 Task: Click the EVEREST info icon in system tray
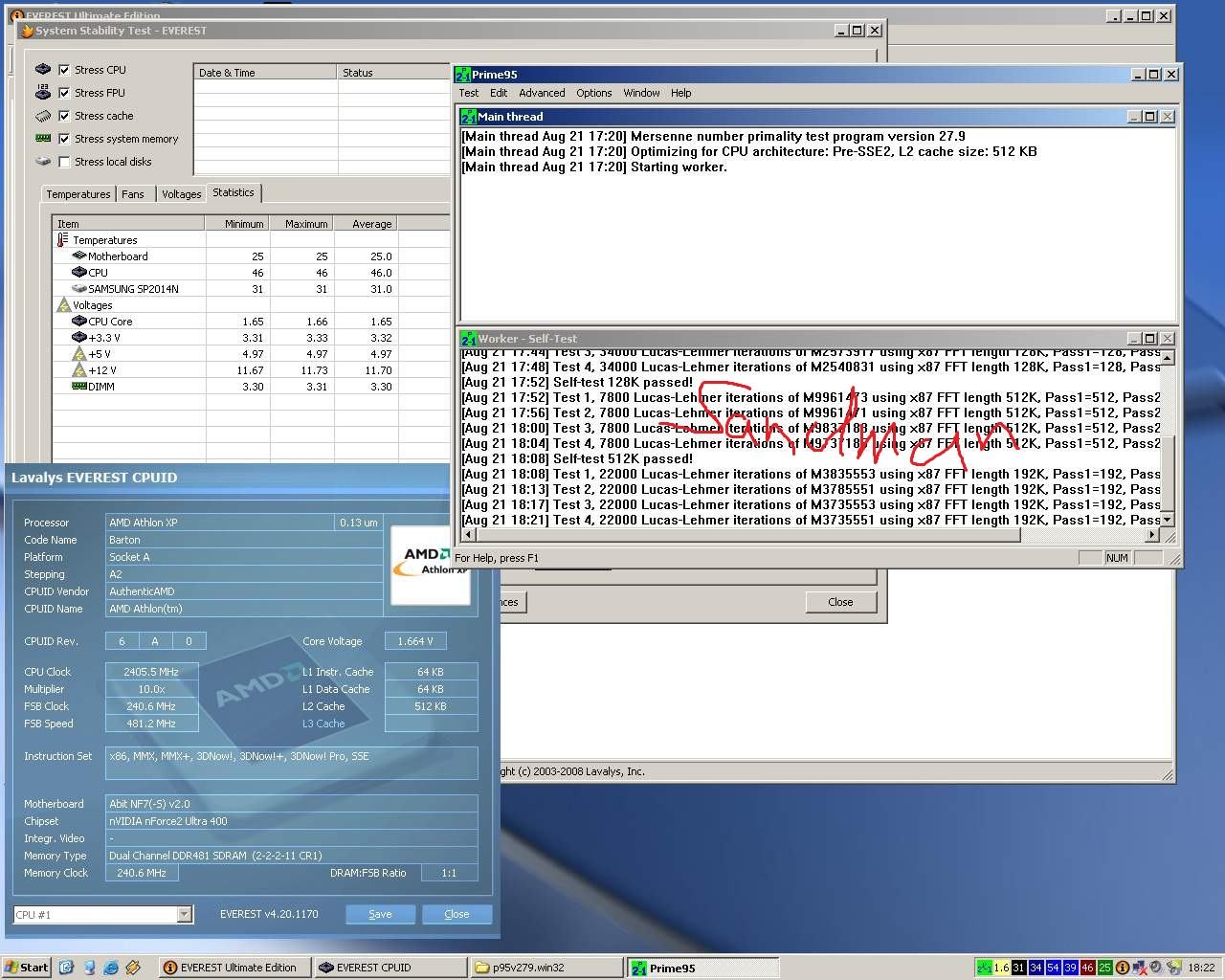tap(1122, 968)
